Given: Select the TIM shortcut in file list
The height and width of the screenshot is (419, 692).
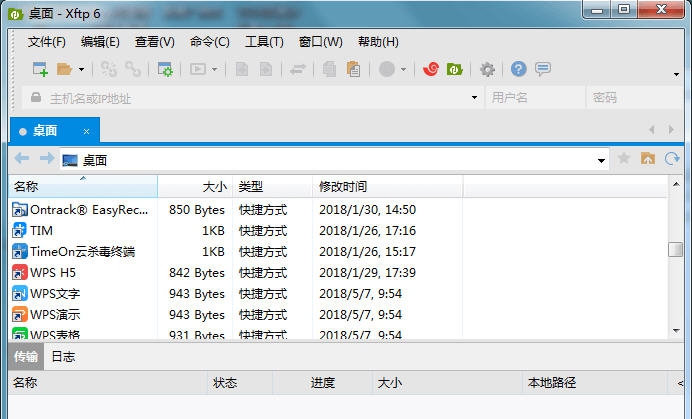Looking at the screenshot, I should coord(41,231).
